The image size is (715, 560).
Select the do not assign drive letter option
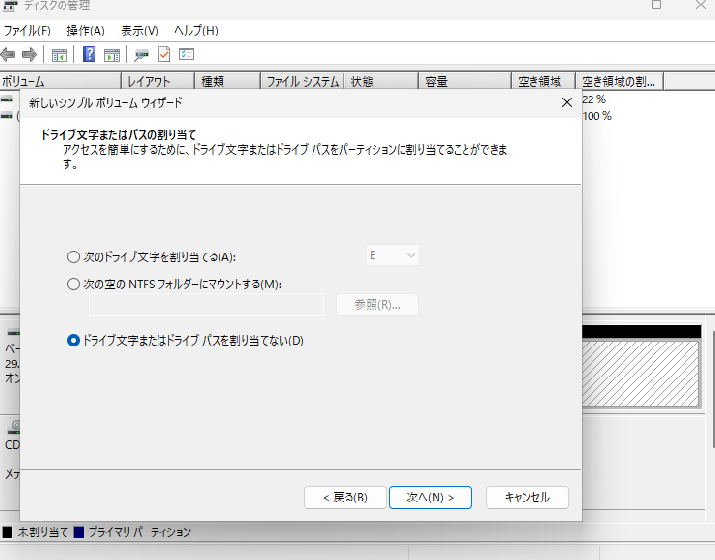[x=73, y=341]
